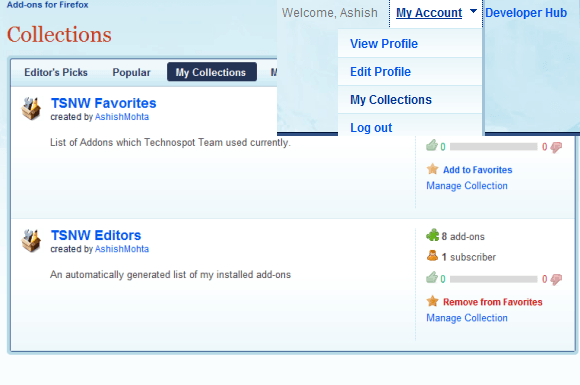This screenshot has width=580, height=385.
Task: Open the Developer Hub link
Action: 526,13
